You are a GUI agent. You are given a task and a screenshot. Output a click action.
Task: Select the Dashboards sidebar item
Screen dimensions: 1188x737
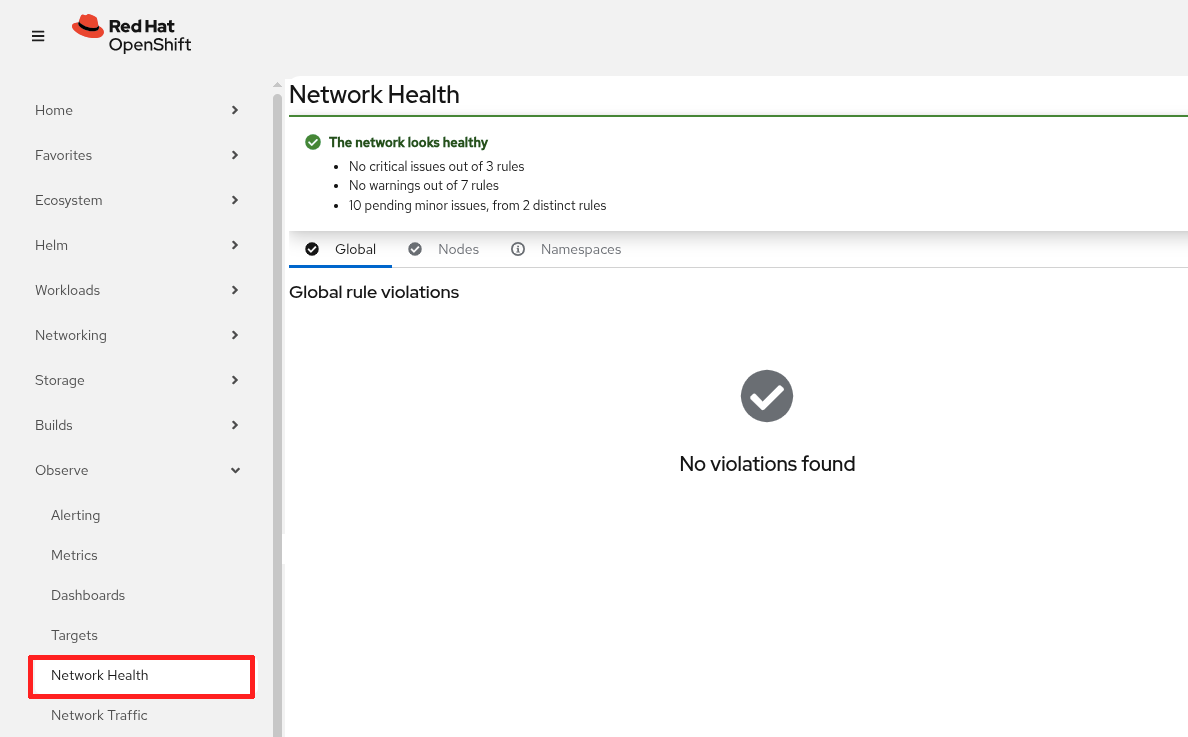pos(87,595)
